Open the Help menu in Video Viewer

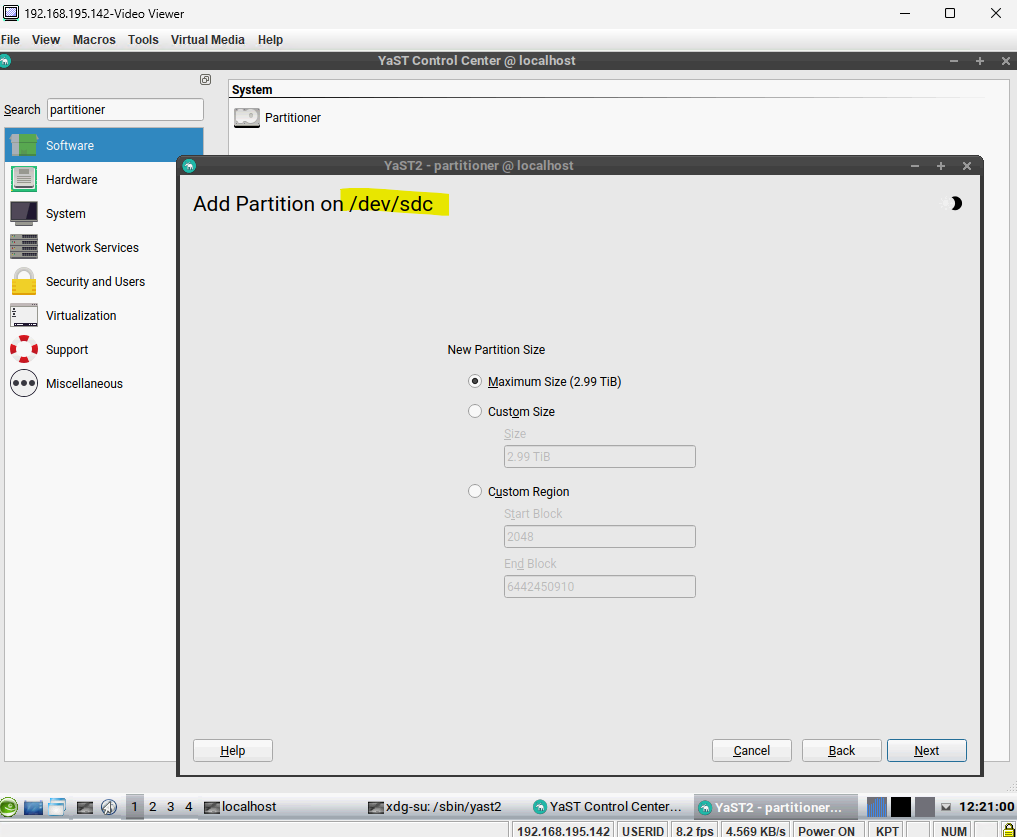tap(270, 40)
